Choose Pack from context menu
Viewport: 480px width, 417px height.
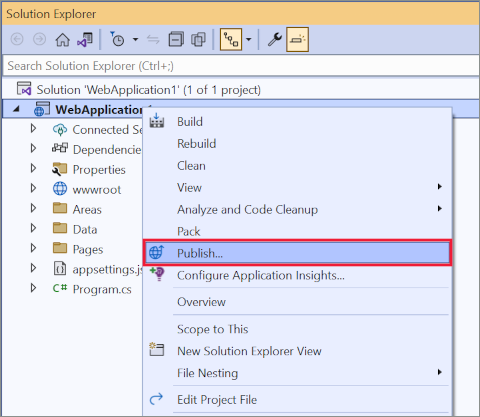[298, 231]
